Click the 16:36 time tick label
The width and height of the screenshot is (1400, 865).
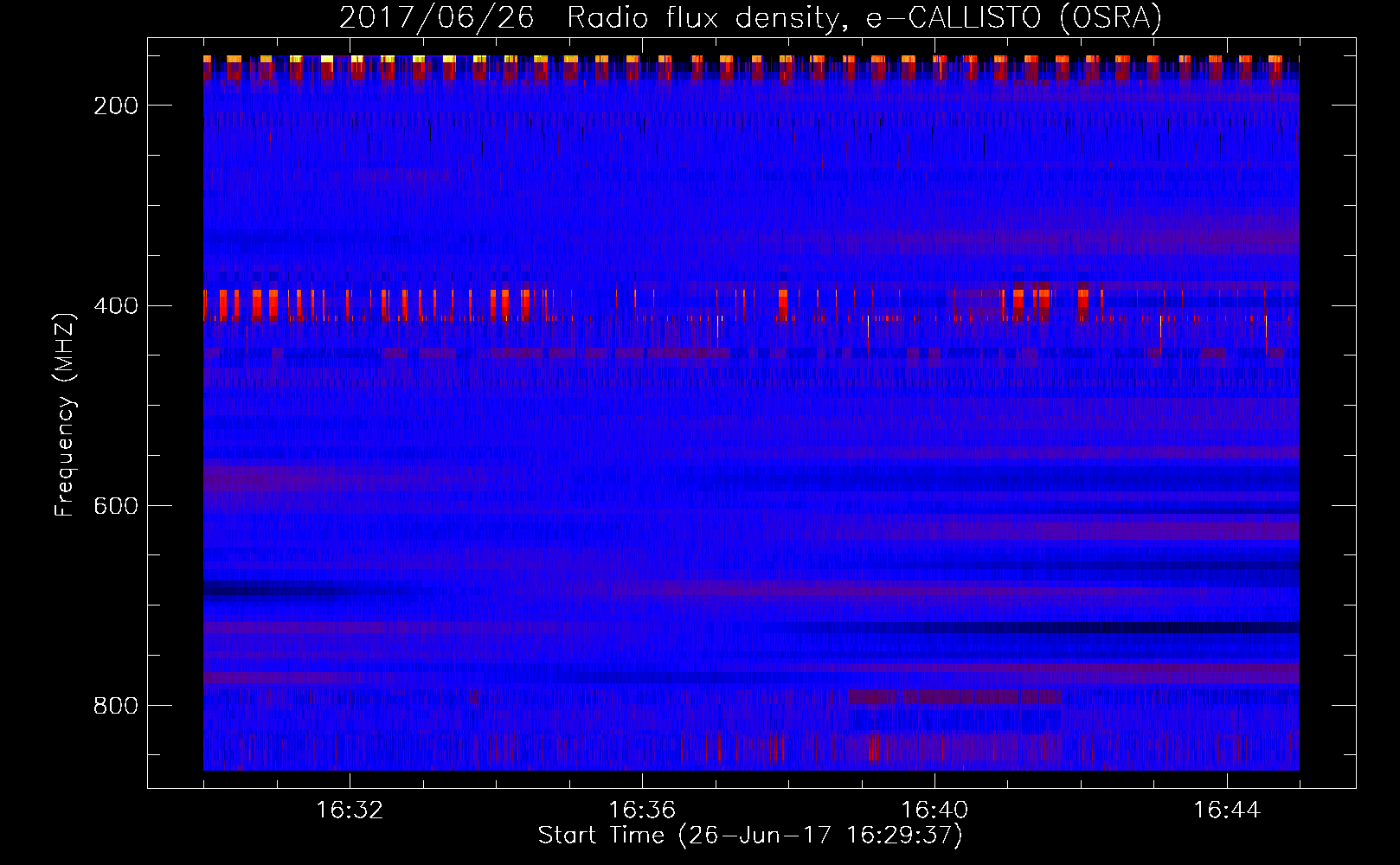[642, 811]
